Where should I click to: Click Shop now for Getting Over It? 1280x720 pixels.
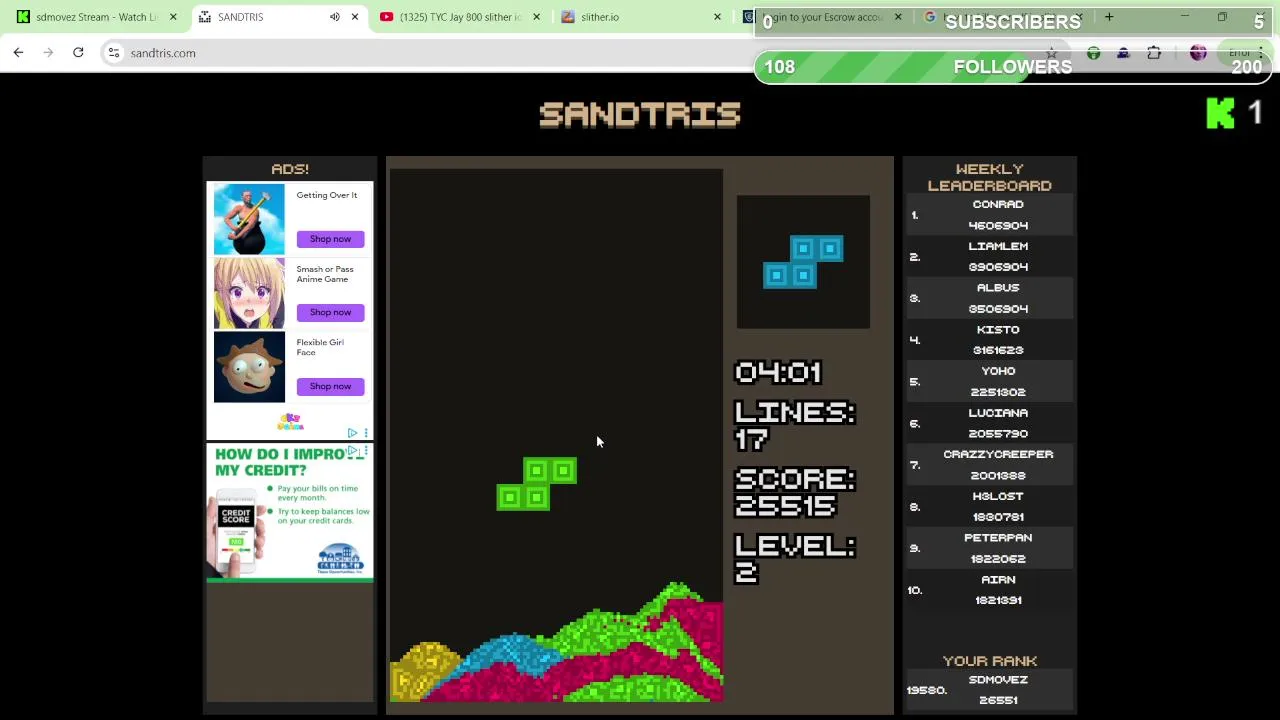pos(330,239)
